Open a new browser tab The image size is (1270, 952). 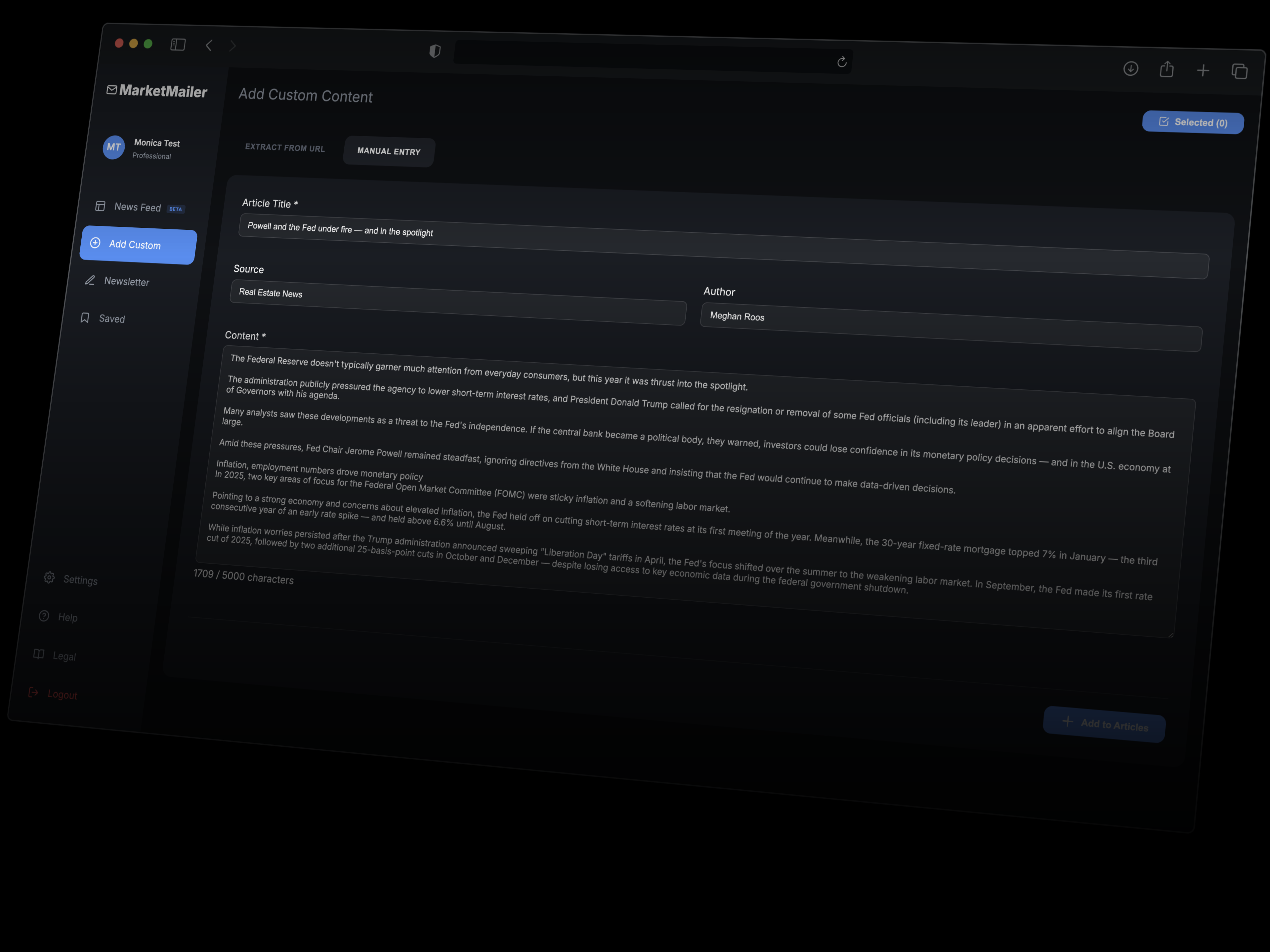(1204, 70)
